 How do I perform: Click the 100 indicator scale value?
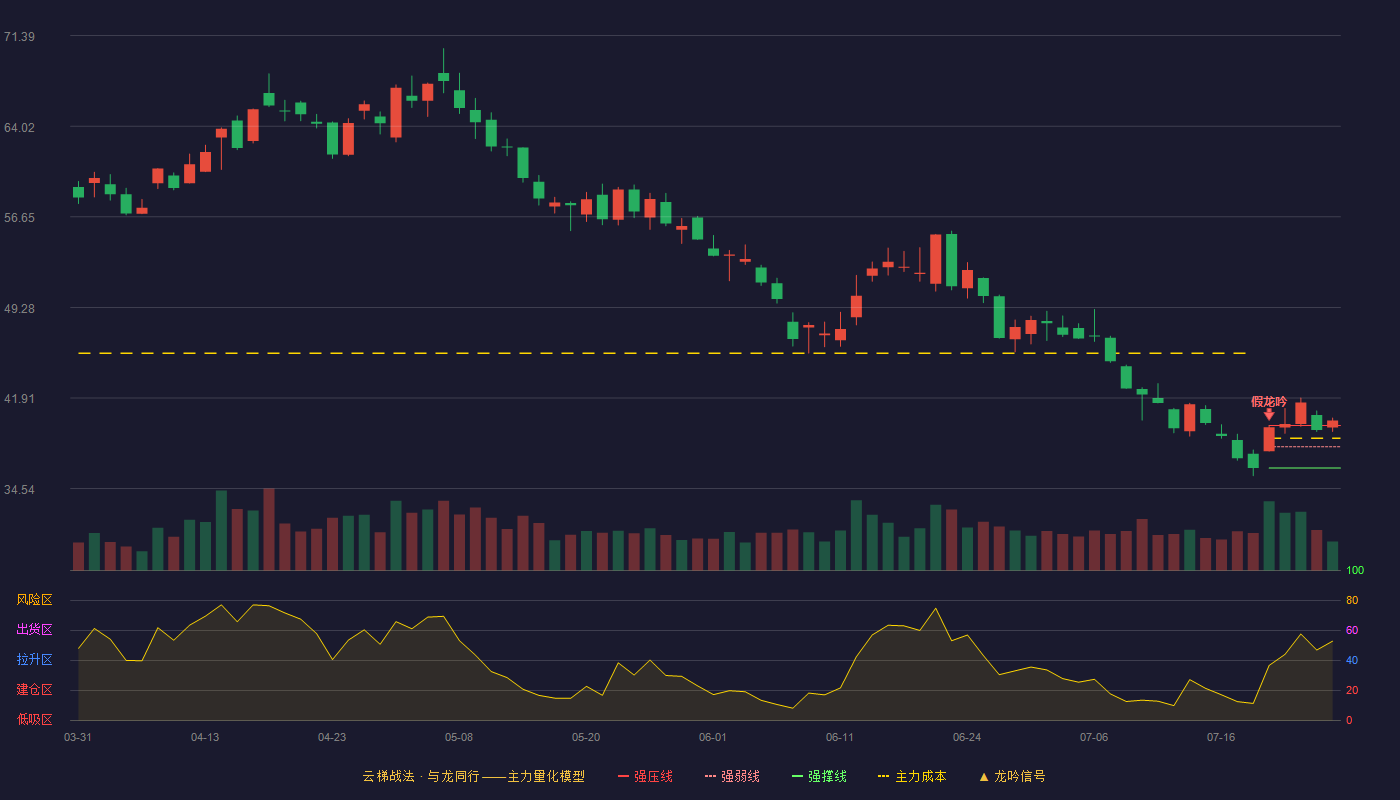pos(1355,570)
